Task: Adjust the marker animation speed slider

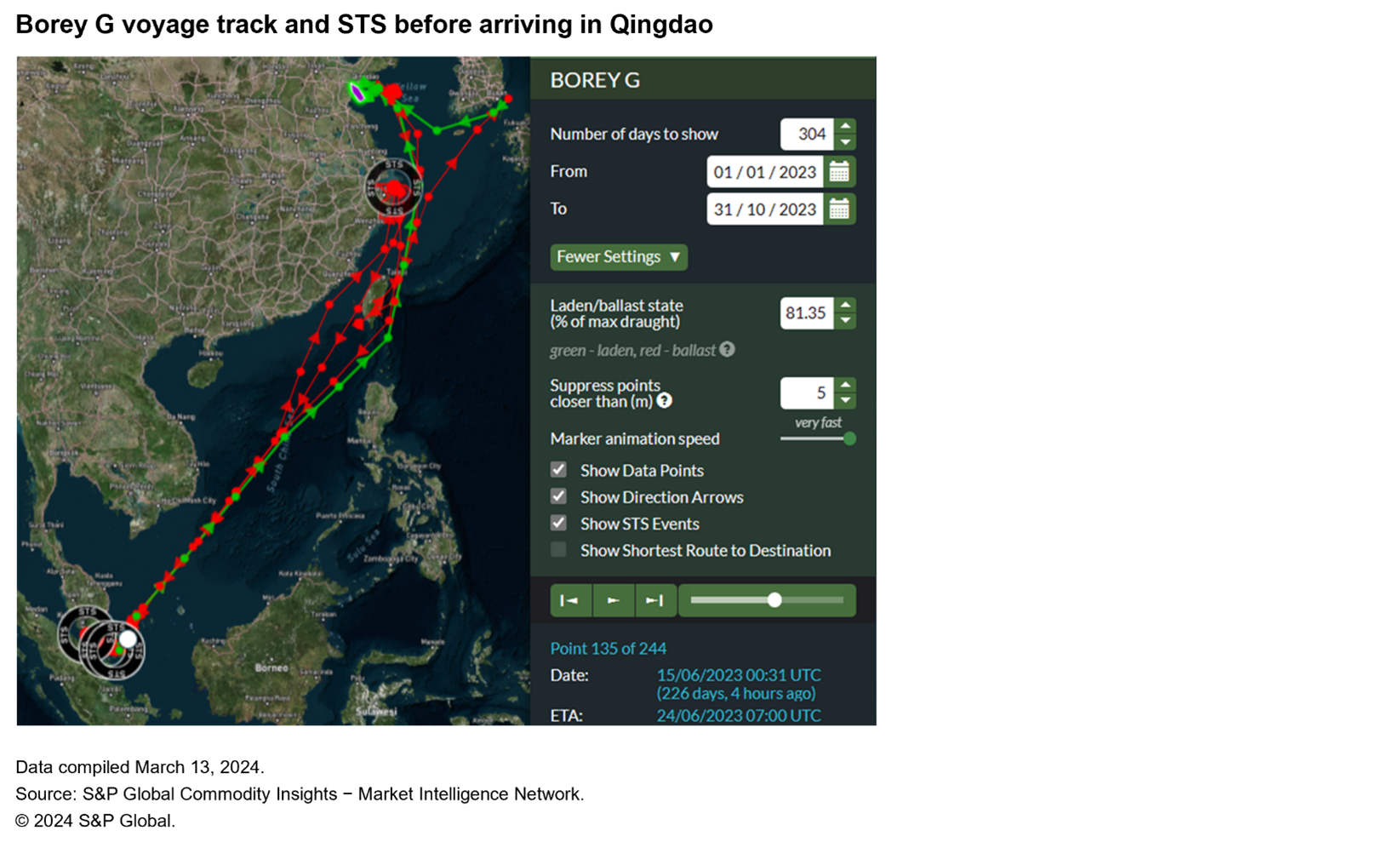Action: tap(849, 438)
